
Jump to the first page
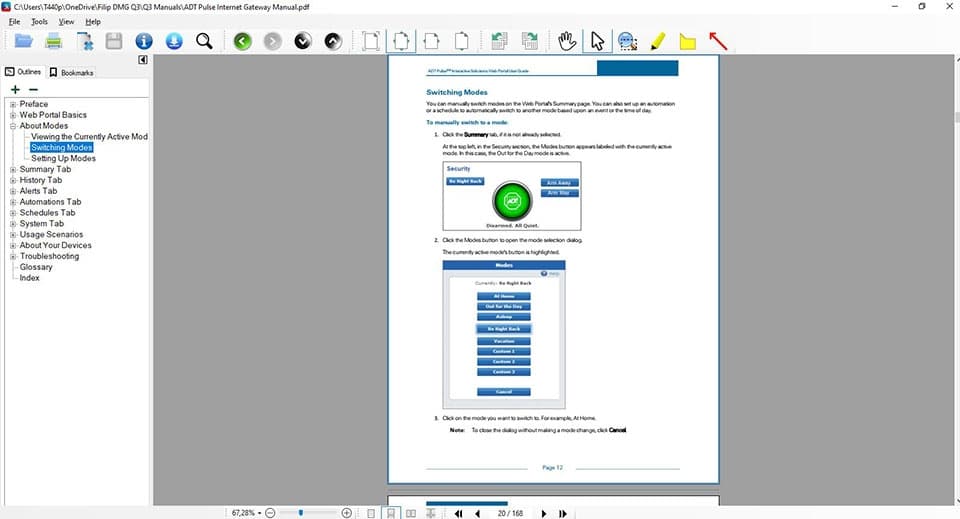tap(458, 513)
